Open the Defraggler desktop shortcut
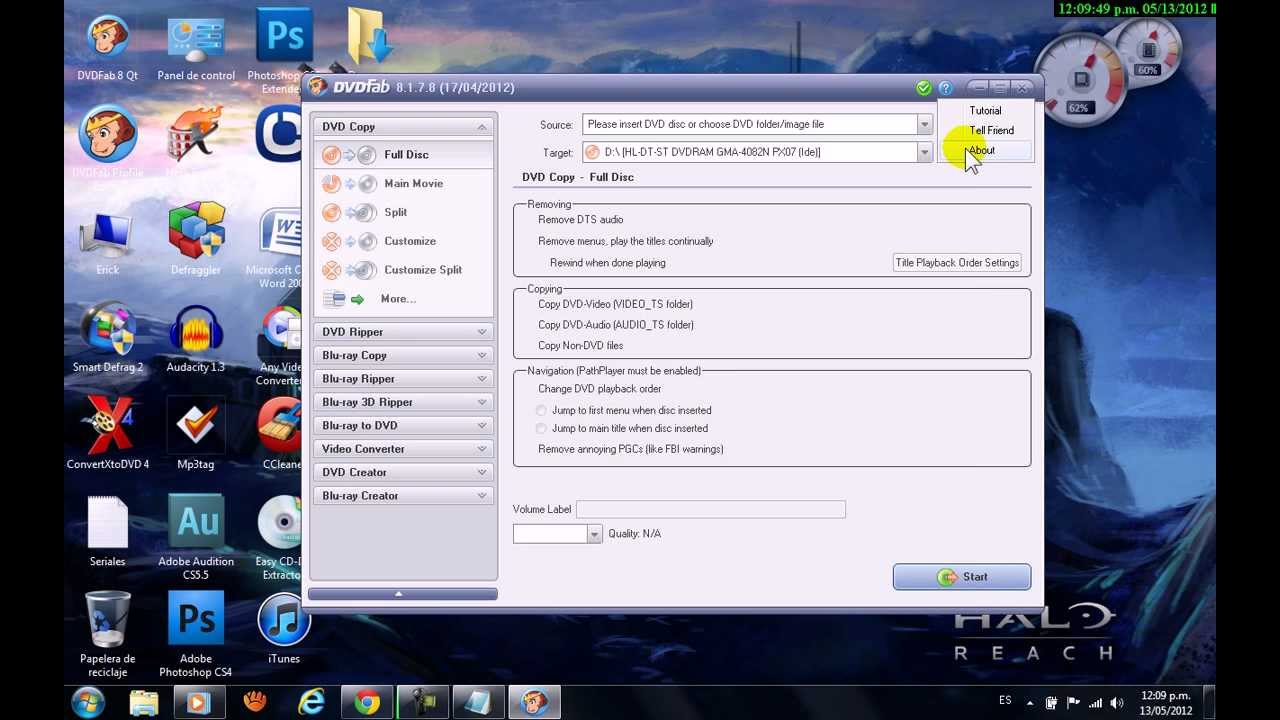 click(x=196, y=240)
